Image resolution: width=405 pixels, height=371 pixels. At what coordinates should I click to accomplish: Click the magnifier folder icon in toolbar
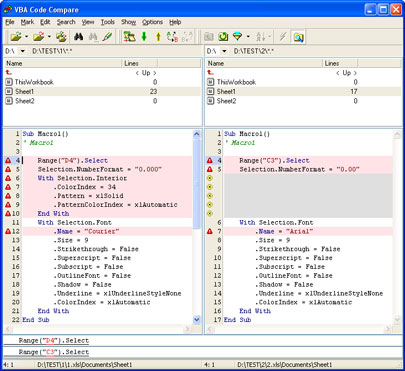(x=298, y=37)
